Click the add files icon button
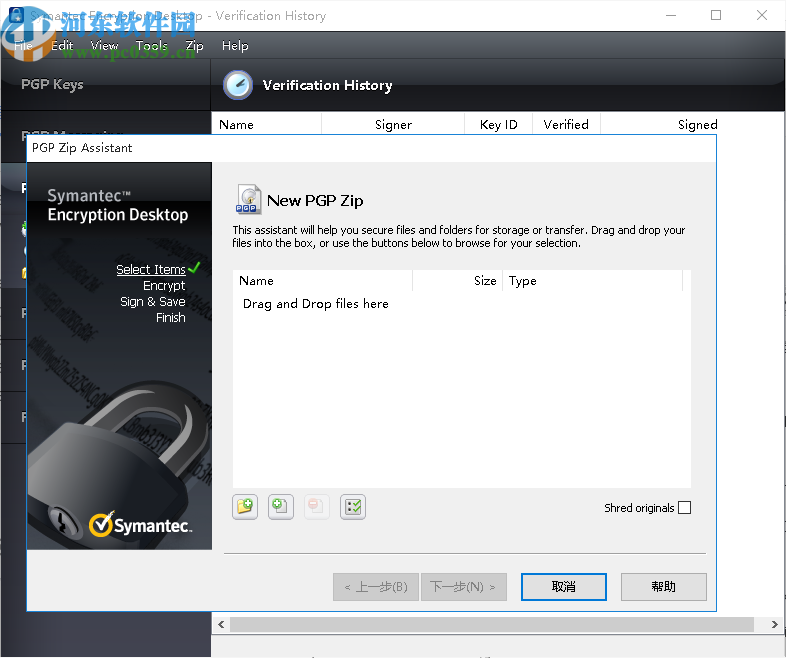This screenshot has height=658, width=786. 281,507
